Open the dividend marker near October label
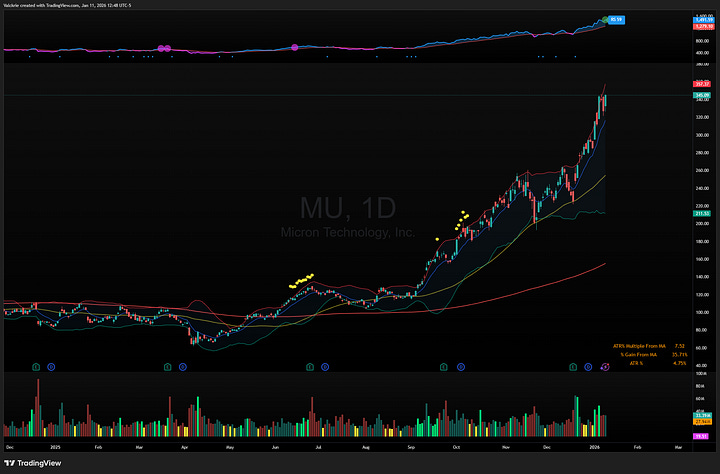 tap(461, 367)
